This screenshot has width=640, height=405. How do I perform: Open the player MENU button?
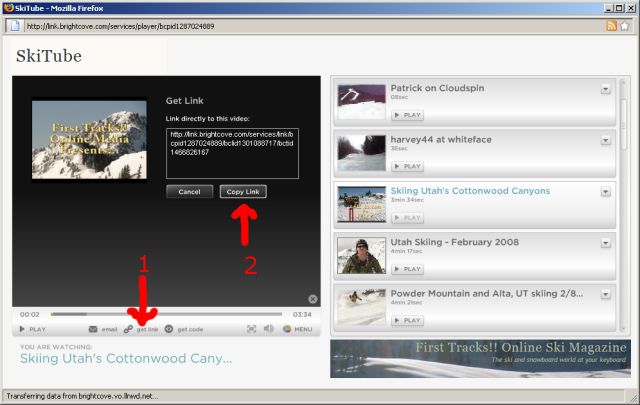coord(298,329)
